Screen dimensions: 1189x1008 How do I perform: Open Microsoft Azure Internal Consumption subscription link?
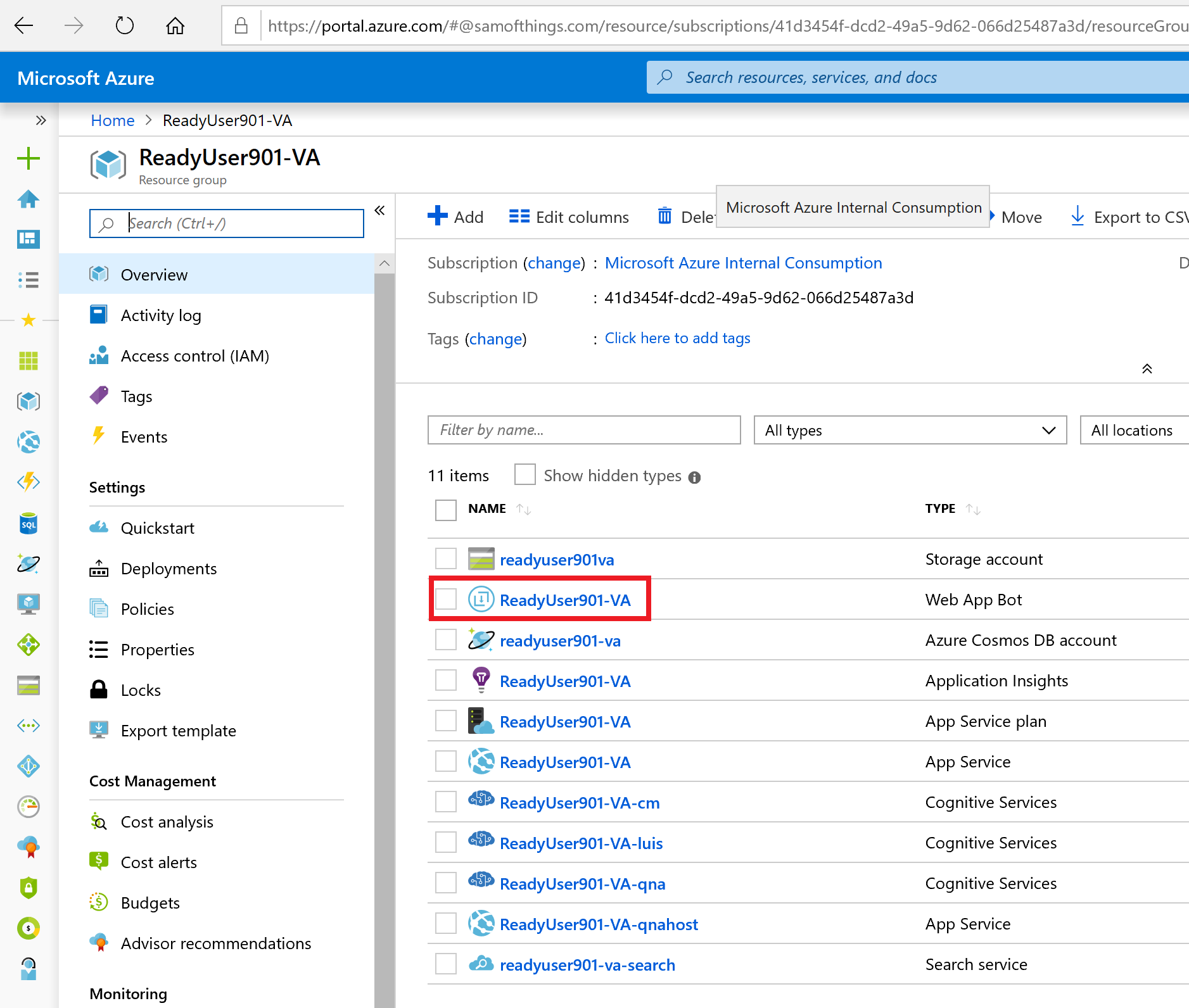(x=743, y=263)
